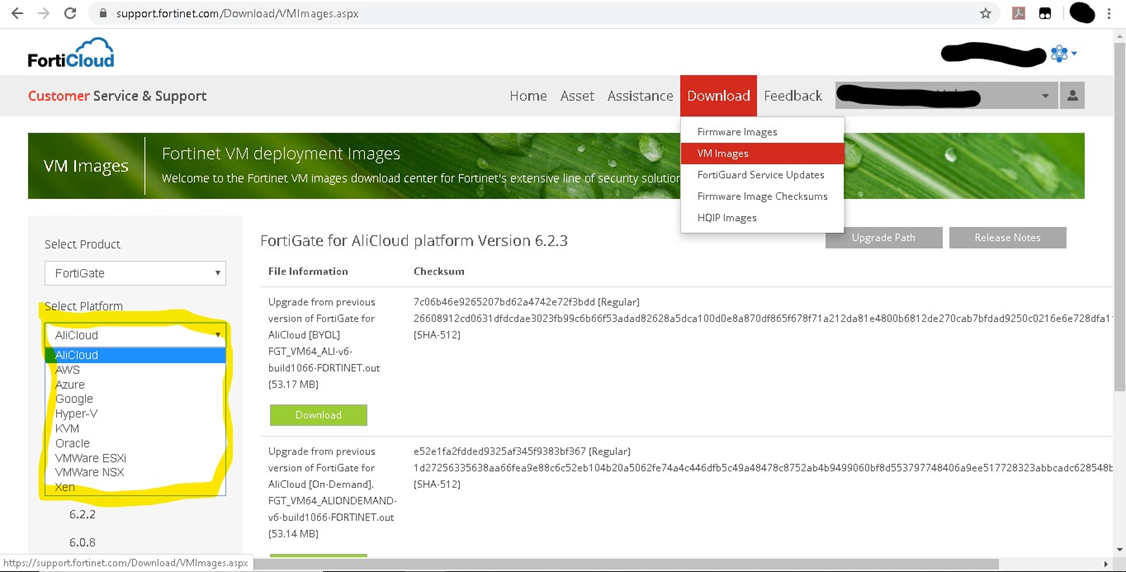Select Firmware Image Checksums entry
Image resolution: width=1126 pixels, height=572 pixels.
(x=763, y=196)
